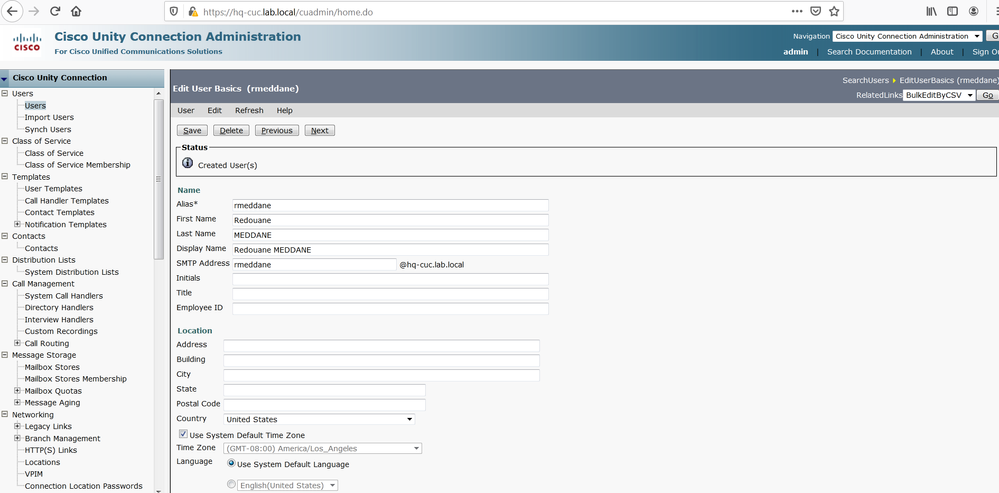Expand the Message Aging node
Viewport: 999px width, 493px height.
tap(17, 403)
